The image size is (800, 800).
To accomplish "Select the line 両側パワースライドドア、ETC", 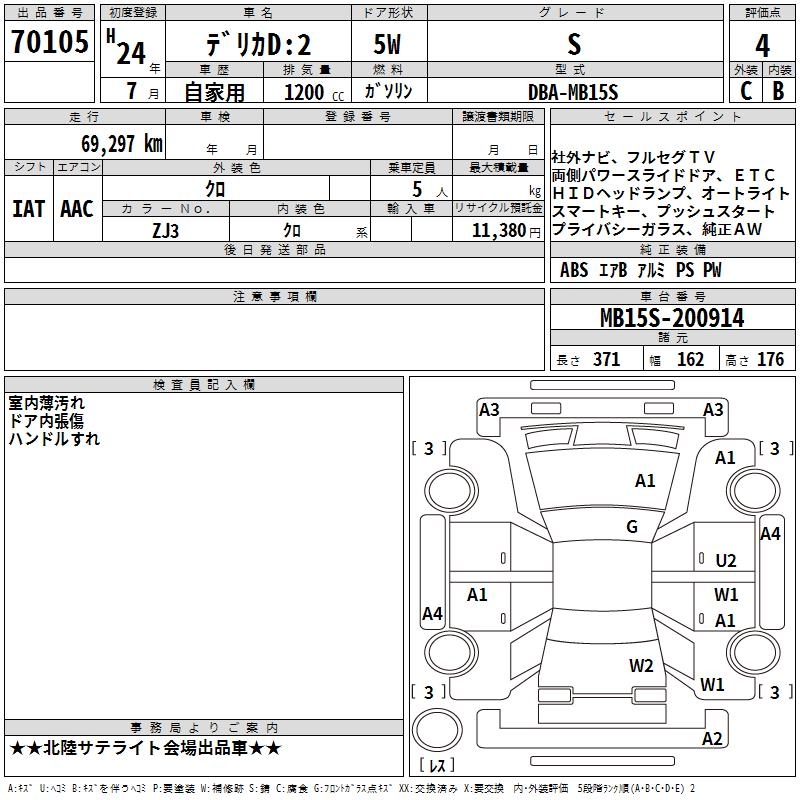I will 663,175.
